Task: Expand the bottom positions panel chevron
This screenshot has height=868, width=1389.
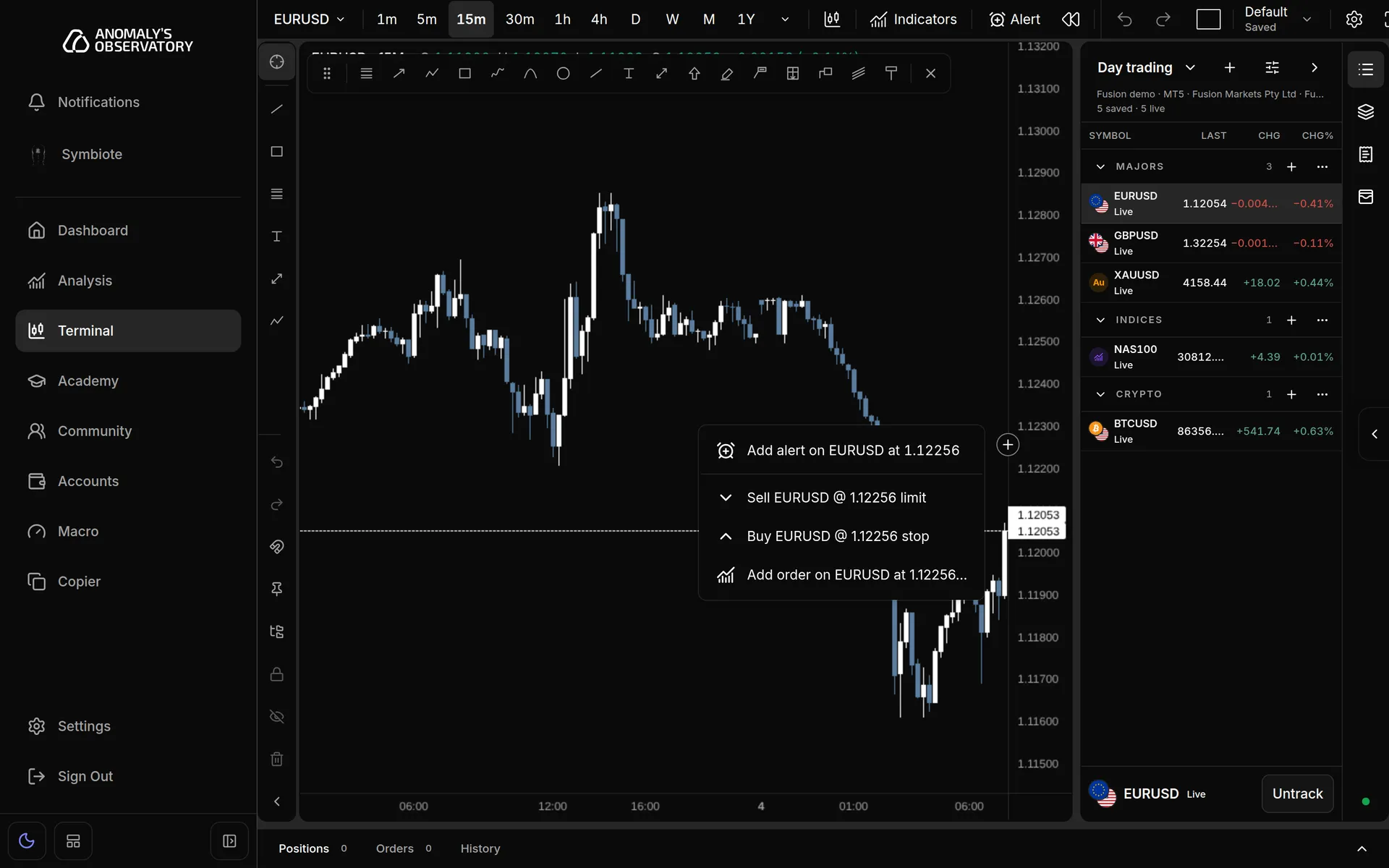Action: click(1362, 849)
